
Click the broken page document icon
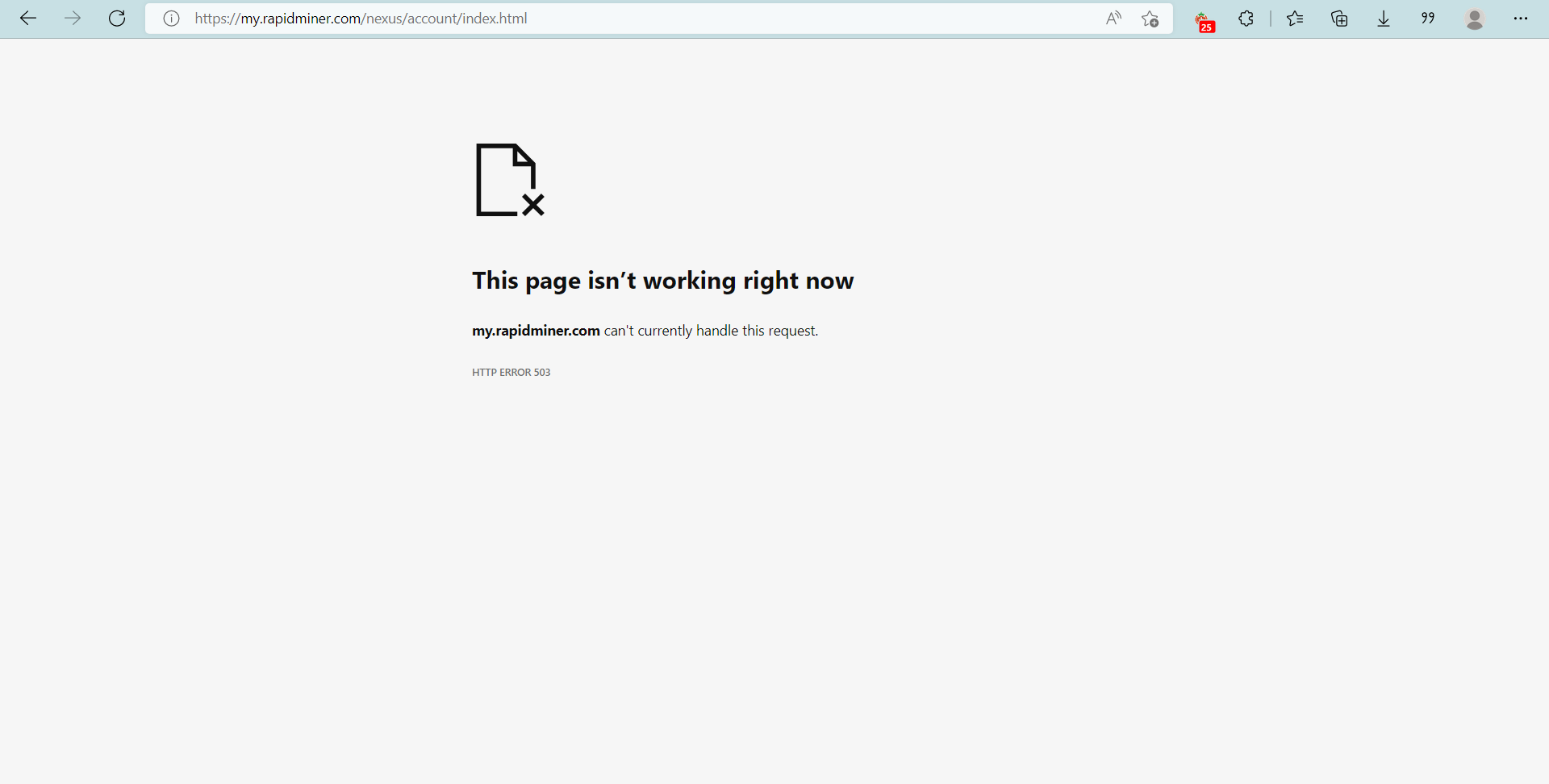point(510,180)
